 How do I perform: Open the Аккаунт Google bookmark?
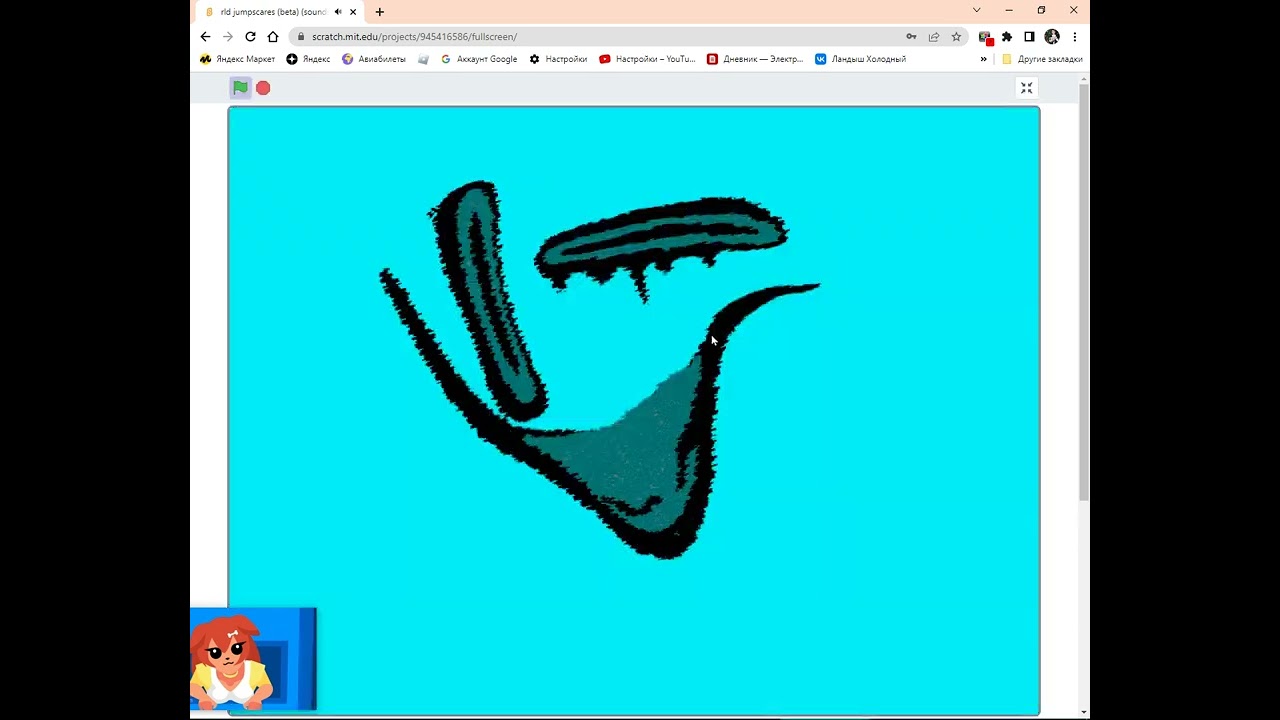479,59
